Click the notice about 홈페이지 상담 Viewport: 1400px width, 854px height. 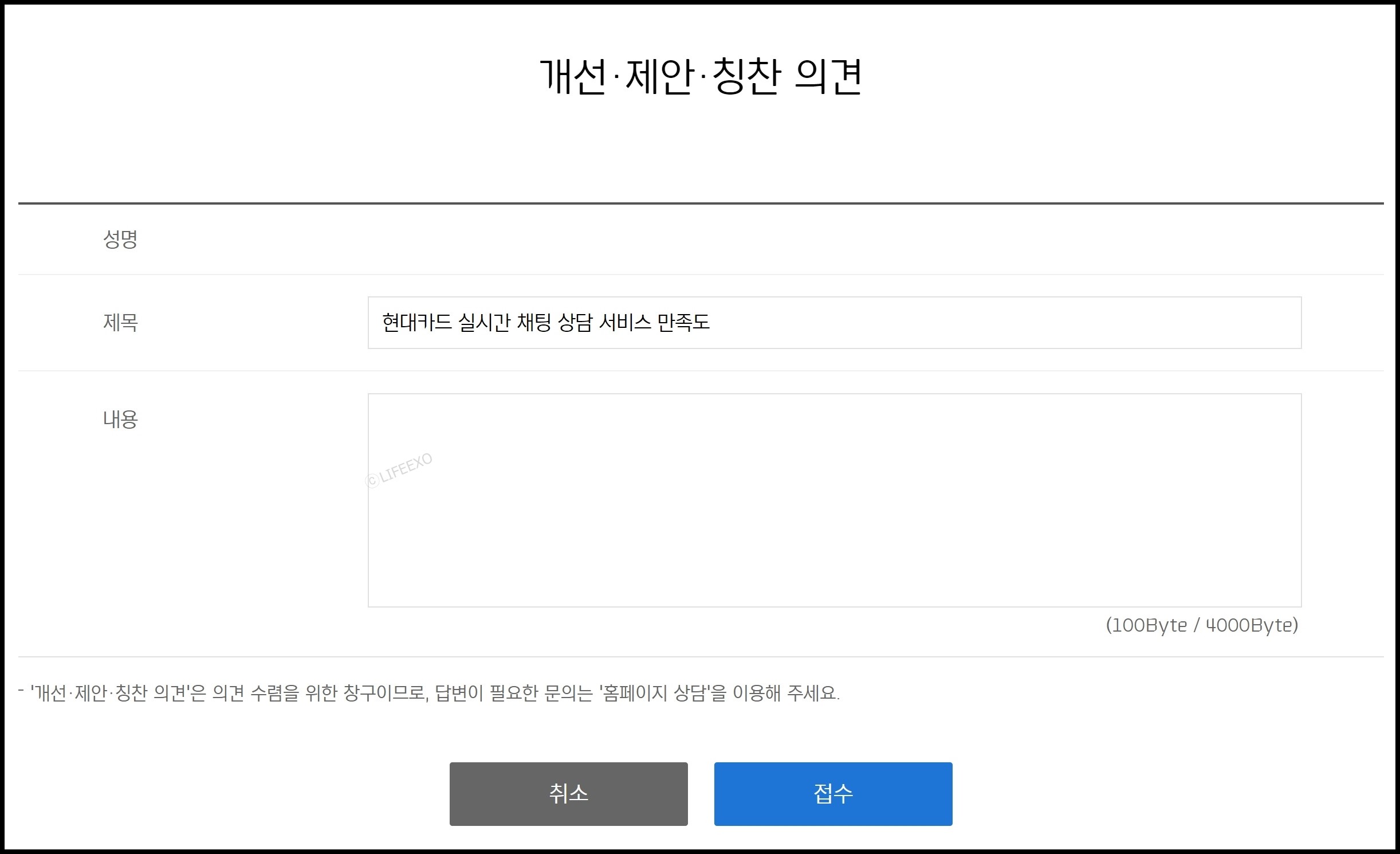[x=429, y=694]
